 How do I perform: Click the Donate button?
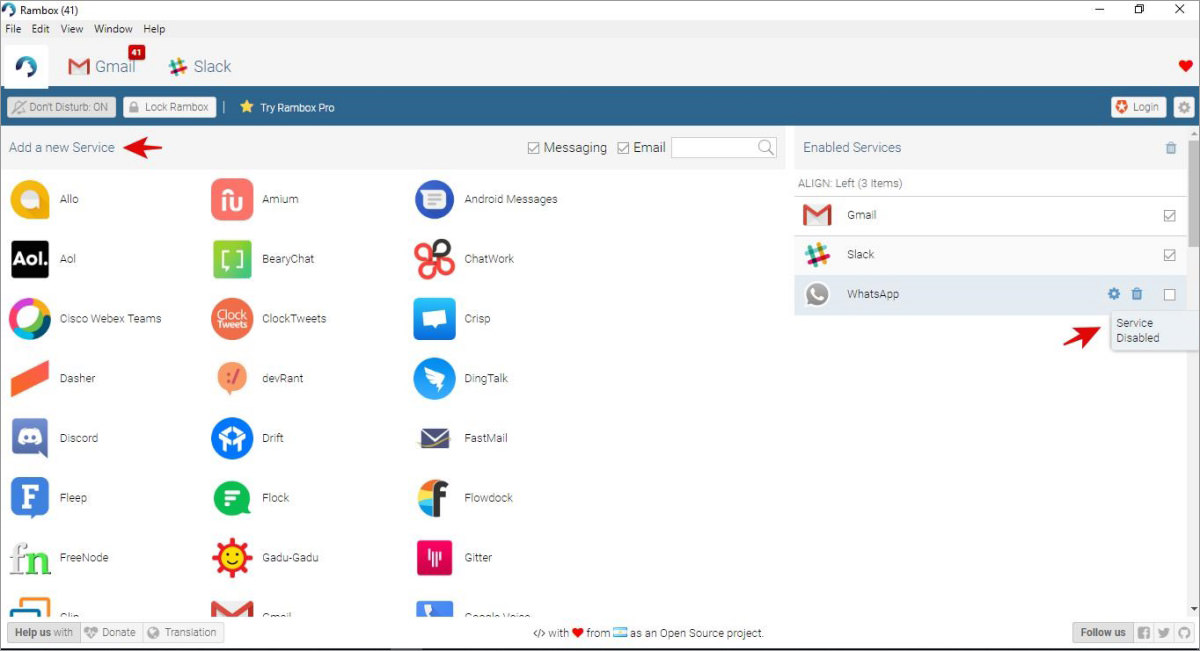[x=109, y=632]
